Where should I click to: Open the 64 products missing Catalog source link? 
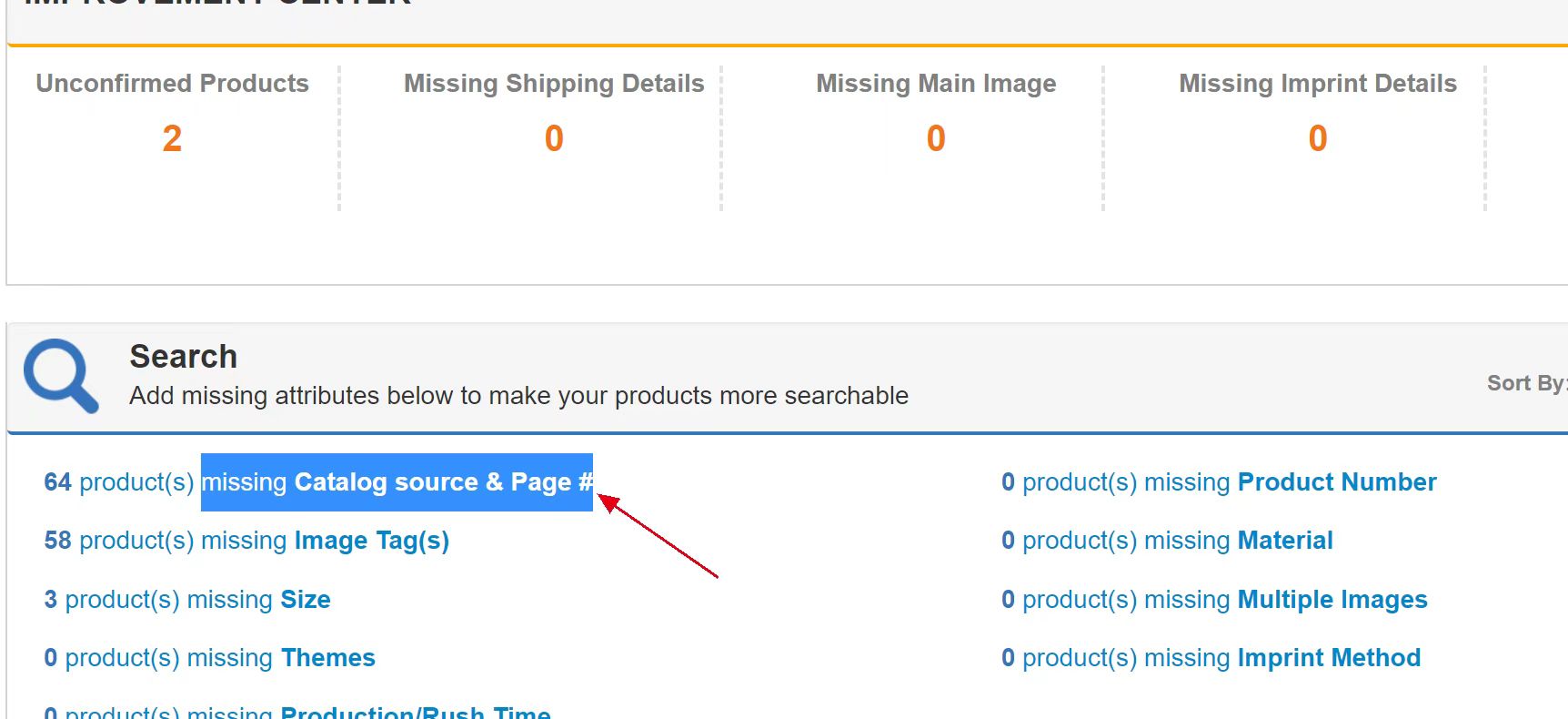pyautogui.click(x=318, y=482)
